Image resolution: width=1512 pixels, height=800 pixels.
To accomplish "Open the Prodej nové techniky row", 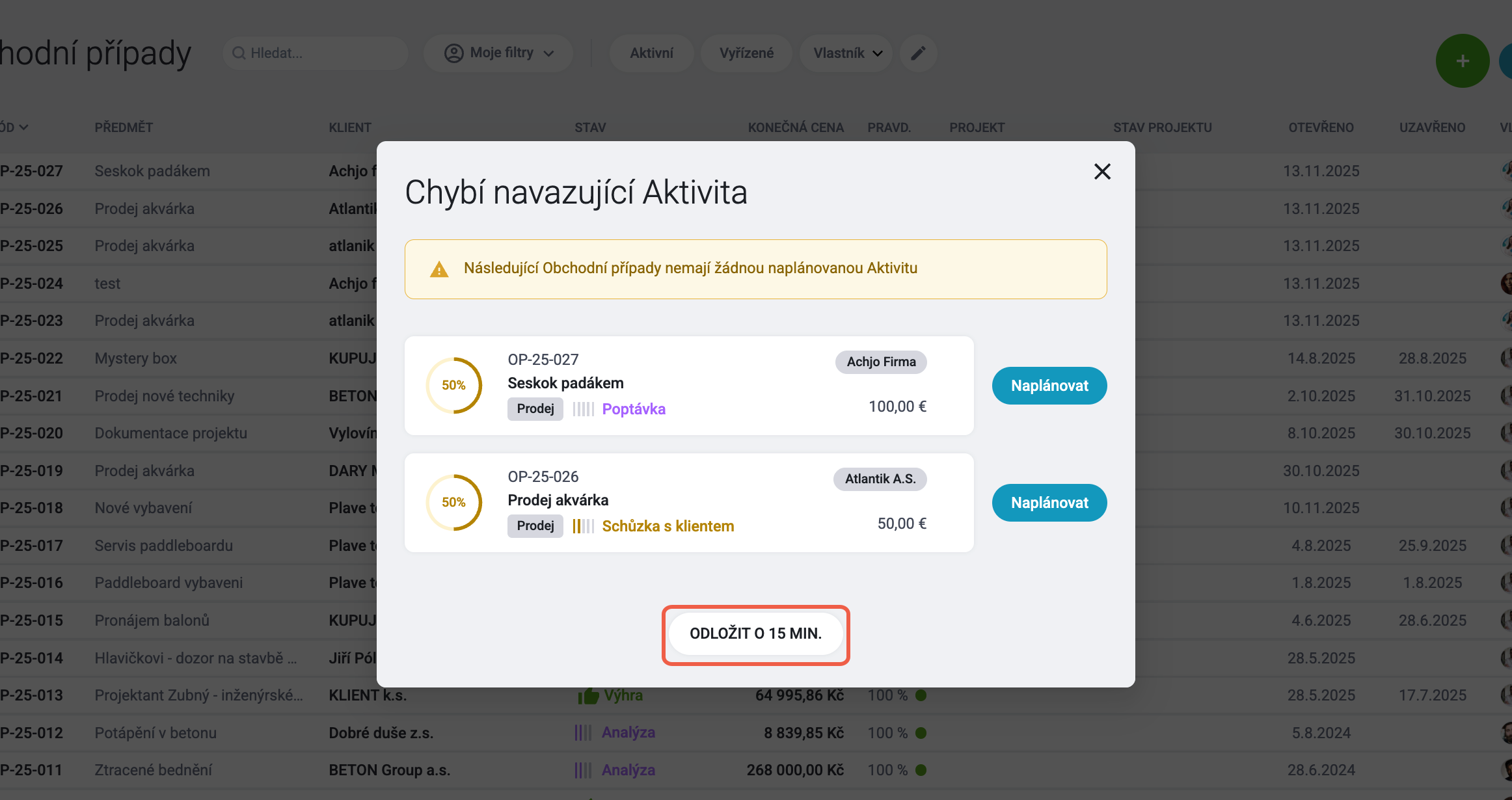I will coord(164,396).
